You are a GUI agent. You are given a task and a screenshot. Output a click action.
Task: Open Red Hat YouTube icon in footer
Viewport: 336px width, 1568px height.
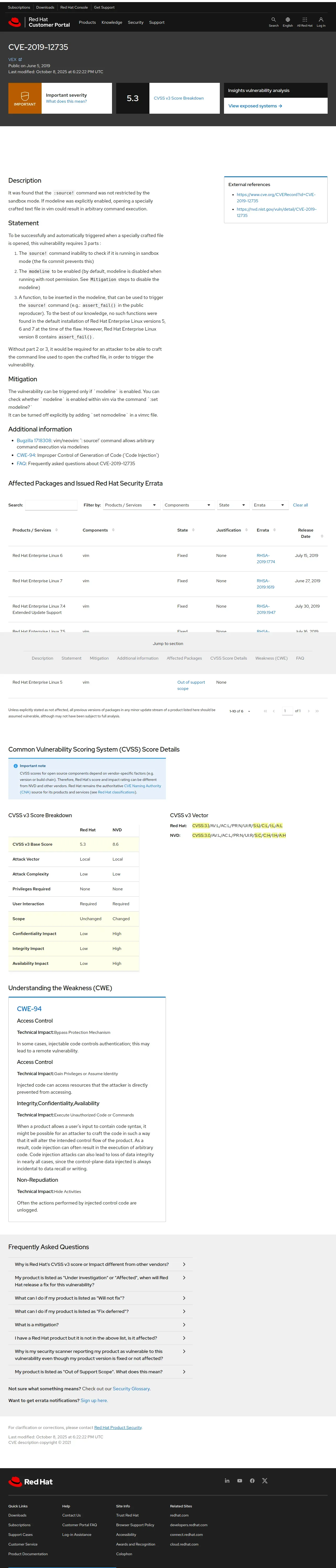[240, 1481]
